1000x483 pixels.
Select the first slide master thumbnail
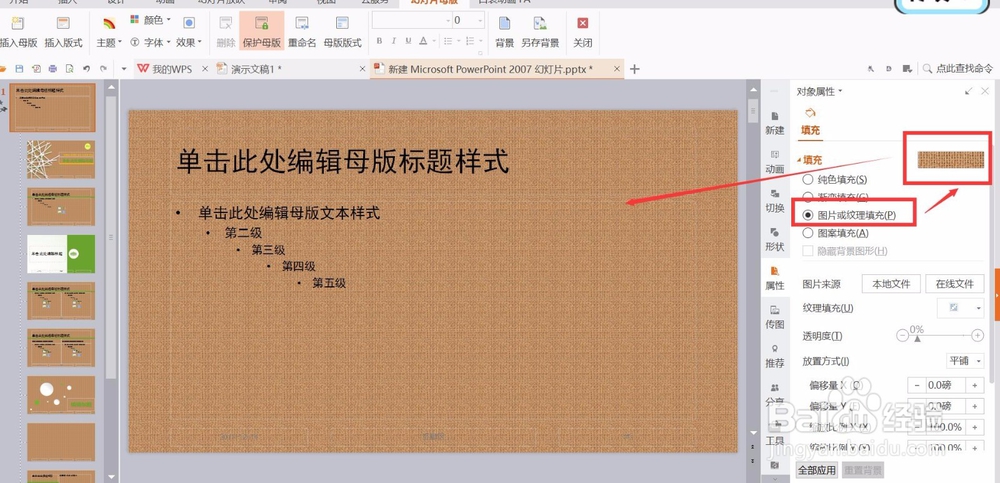52,107
